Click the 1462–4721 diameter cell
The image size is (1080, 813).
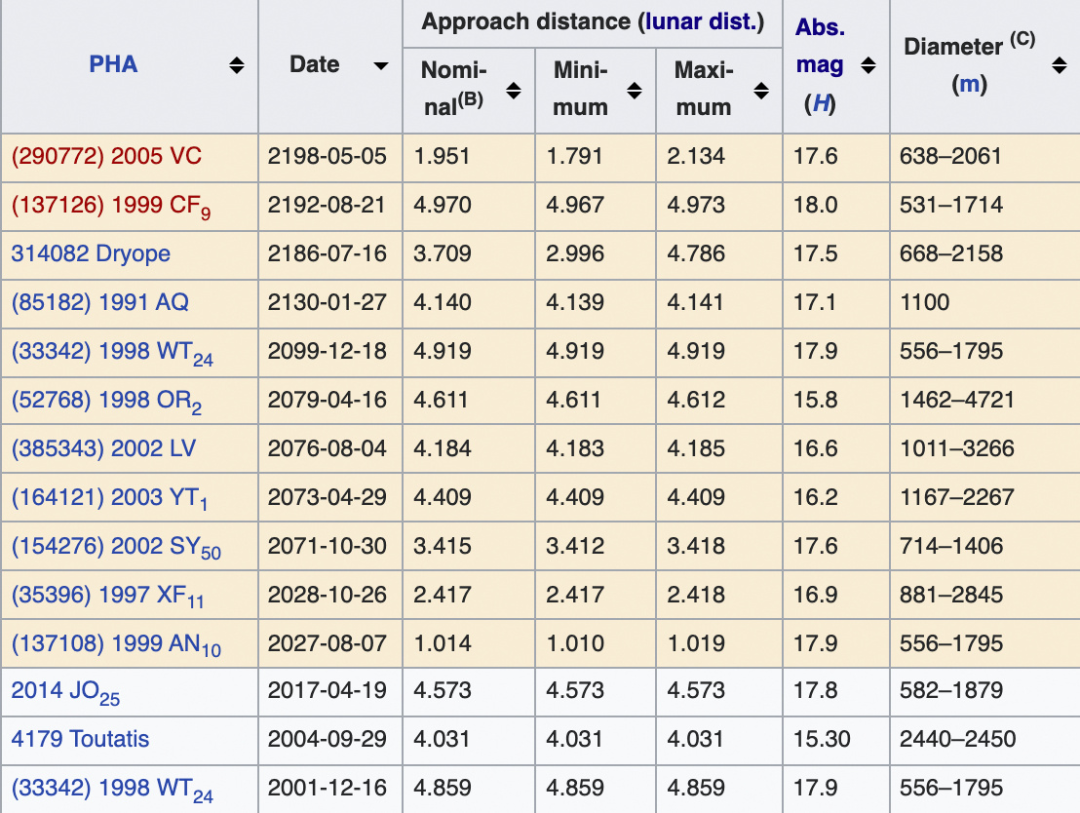(957, 400)
